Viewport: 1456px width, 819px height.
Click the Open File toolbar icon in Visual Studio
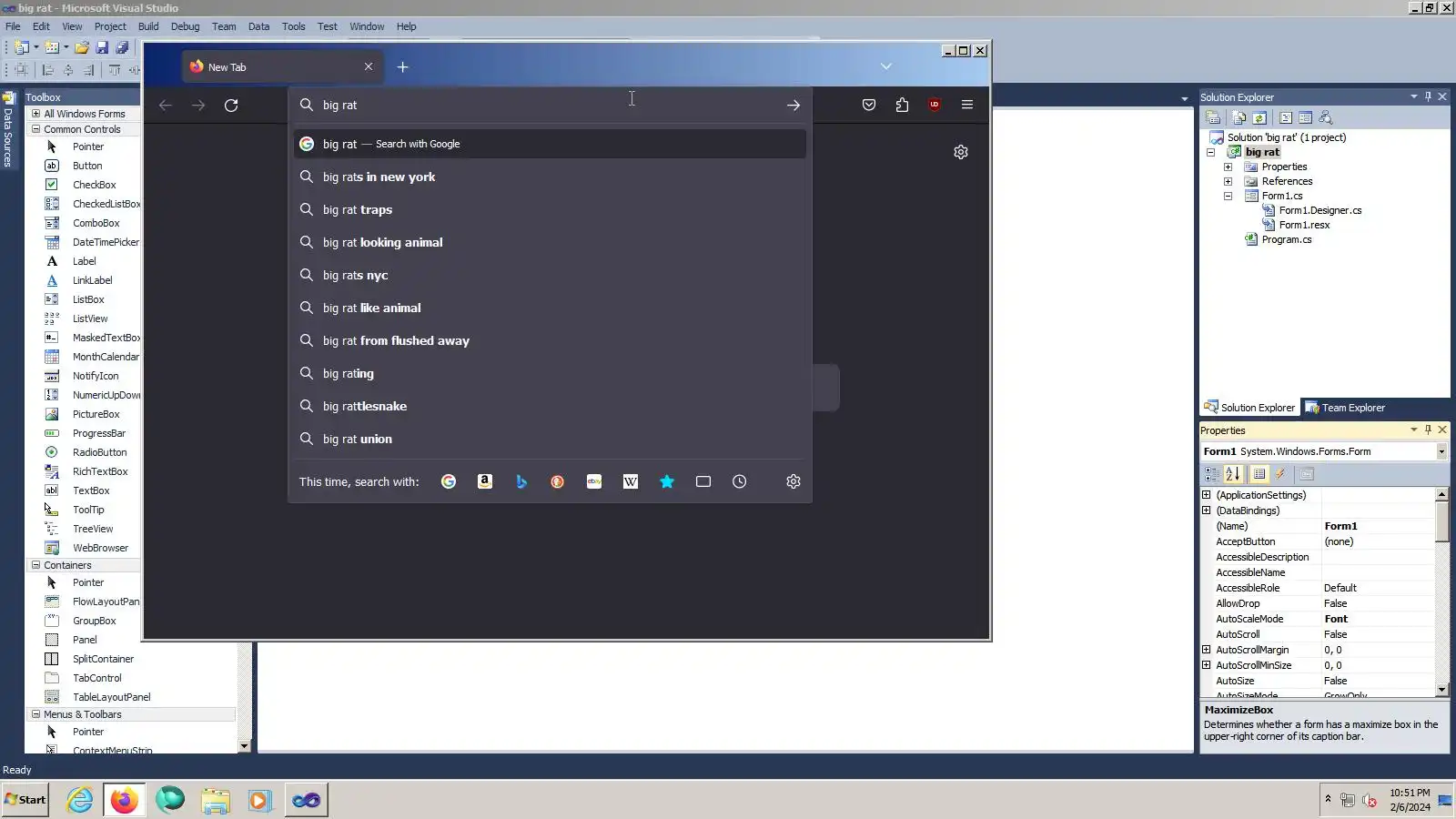pyautogui.click(x=82, y=47)
